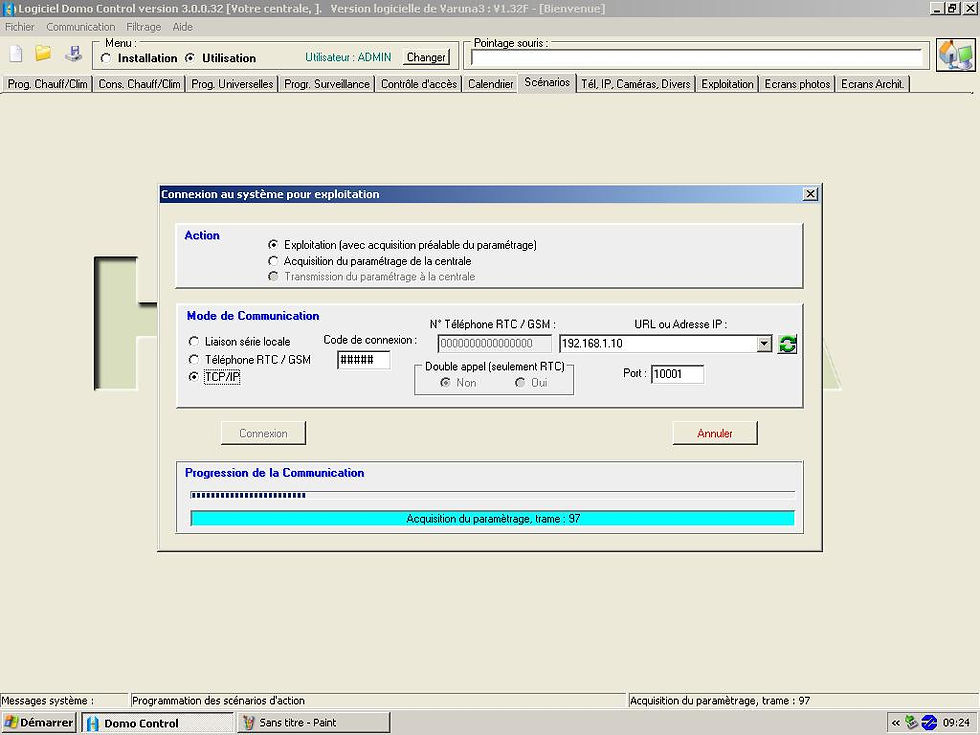This screenshot has height=735, width=980.
Task: Expand the URL ou Adresse IP dropdown
Action: (x=764, y=344)
